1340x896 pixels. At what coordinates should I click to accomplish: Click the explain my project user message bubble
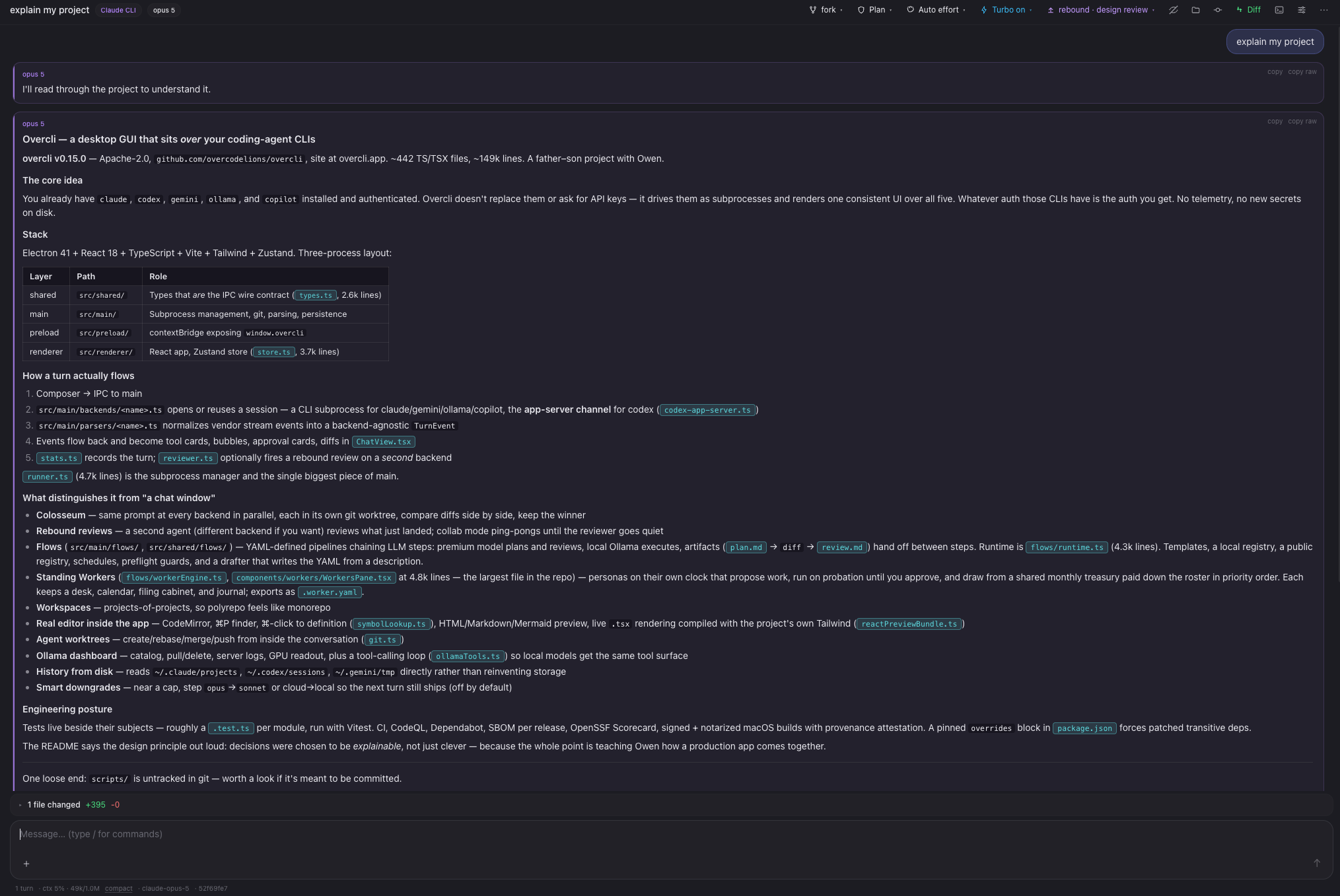click(x=1275, y=42)
